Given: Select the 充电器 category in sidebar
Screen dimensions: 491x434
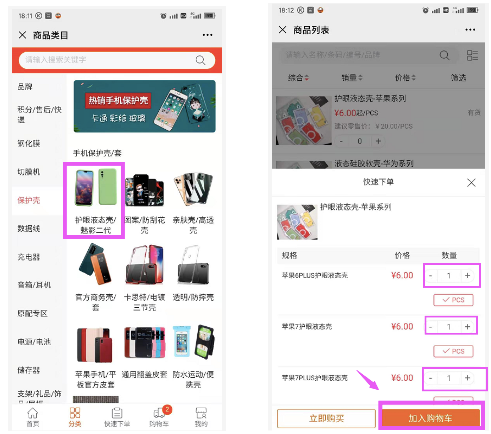Looking at the screenshot, I should click(x=29, y=257).
